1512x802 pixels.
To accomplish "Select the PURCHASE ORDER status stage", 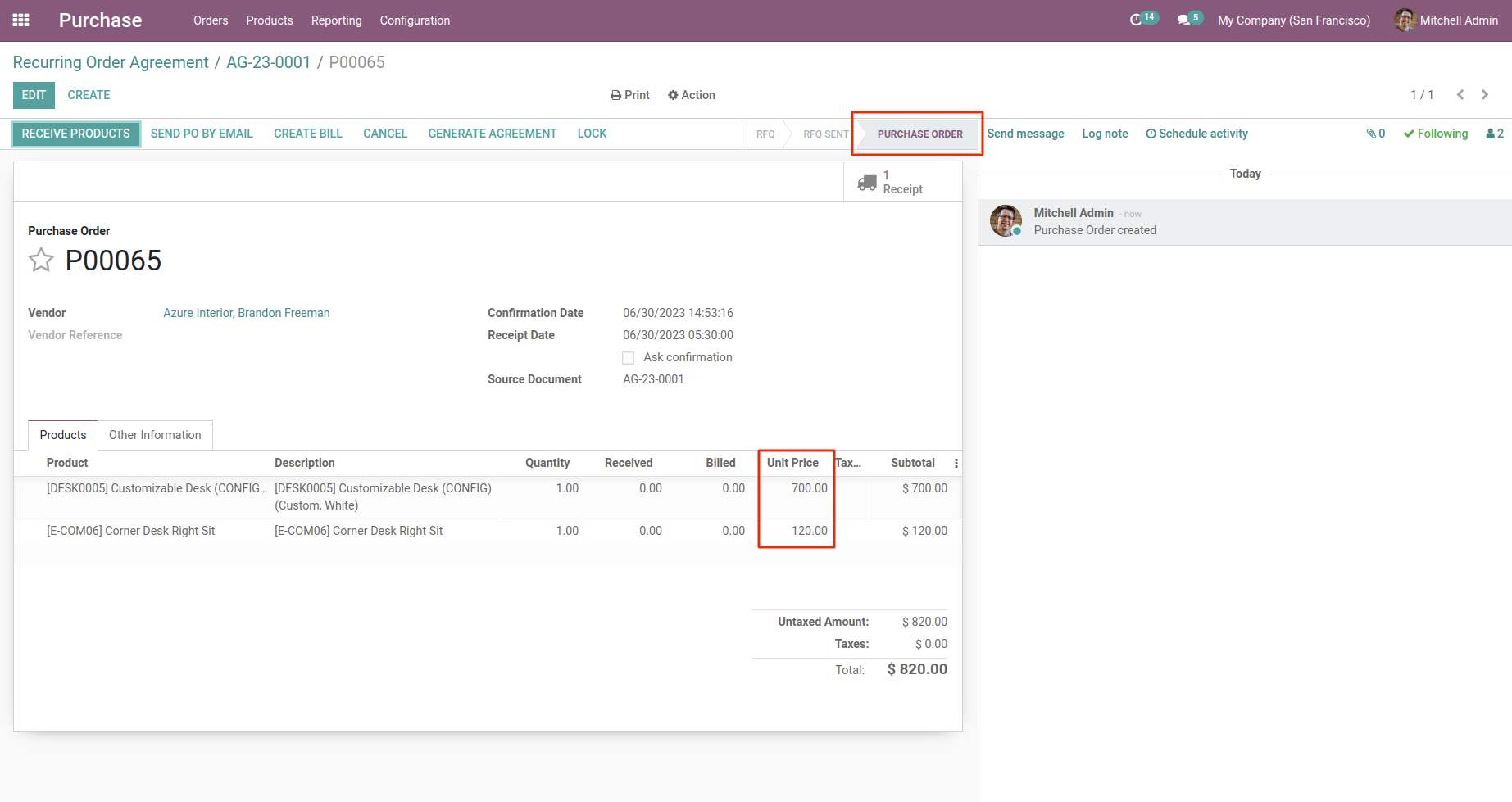I will (919, 134).
